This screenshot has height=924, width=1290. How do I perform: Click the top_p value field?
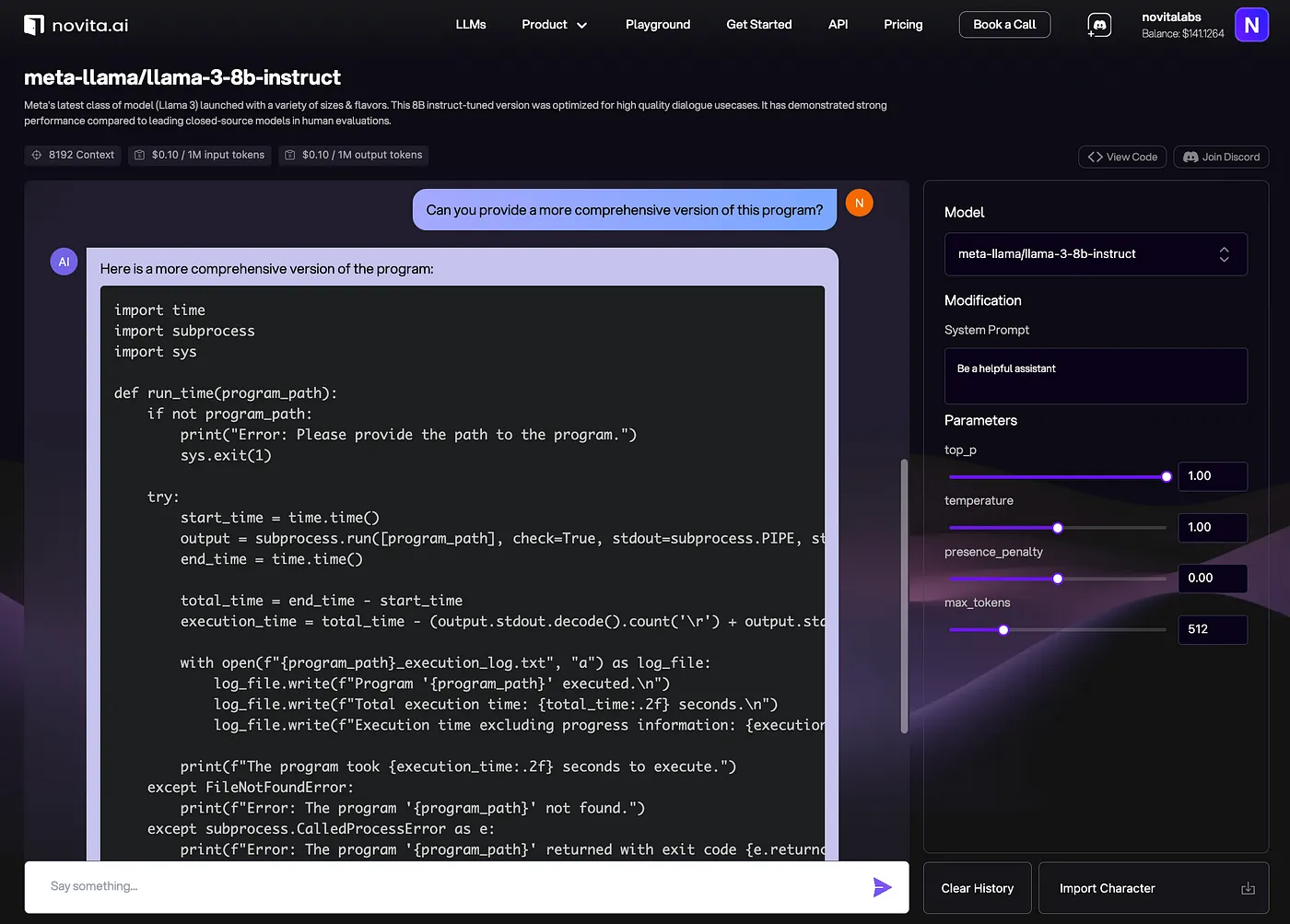(x=1213, y=476)
